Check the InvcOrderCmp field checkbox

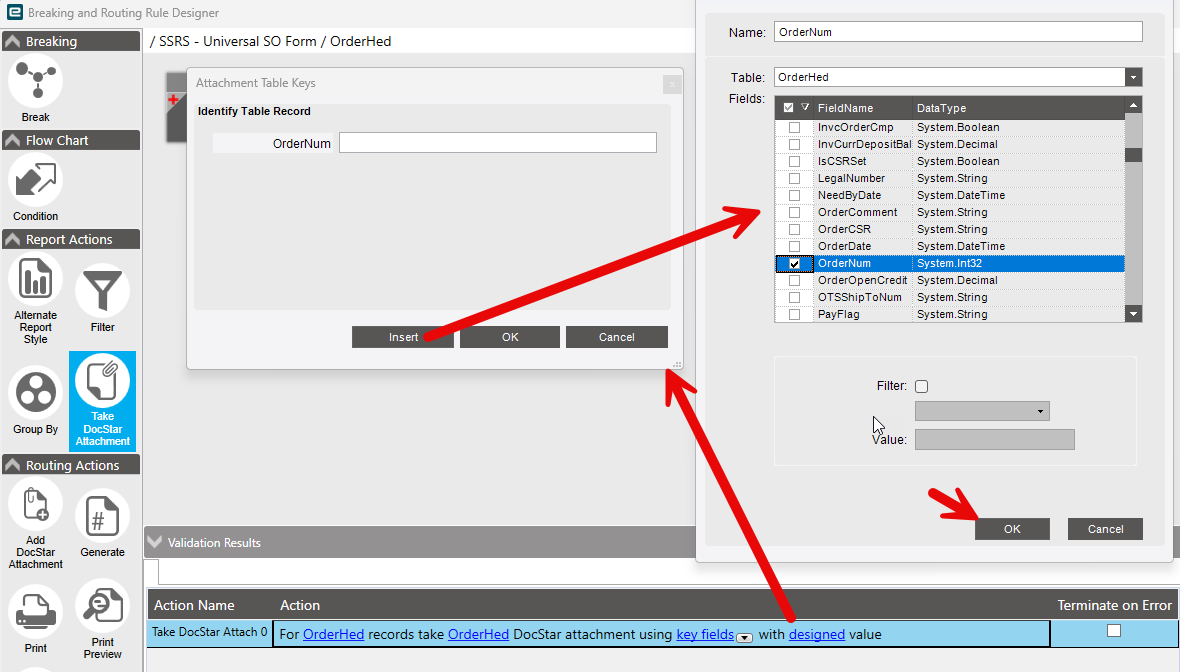point(795,127)
